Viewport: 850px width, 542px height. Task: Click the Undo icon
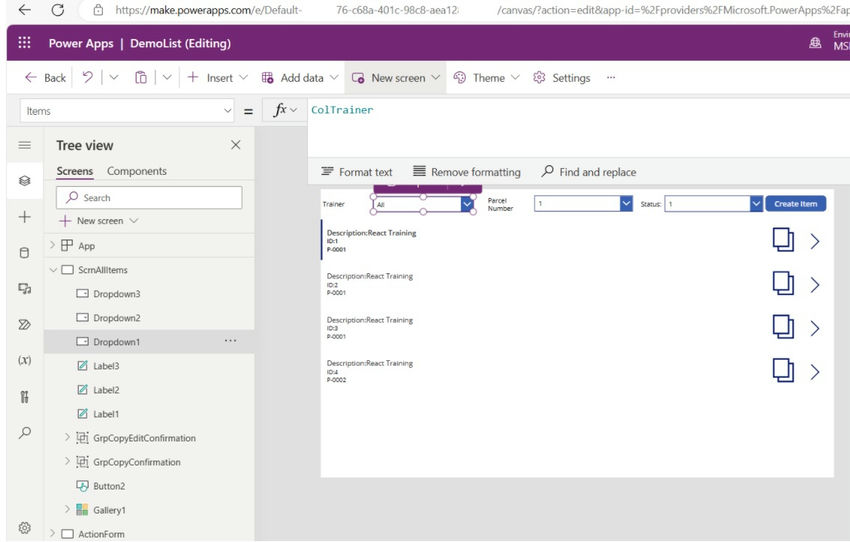tap(87, 78)
